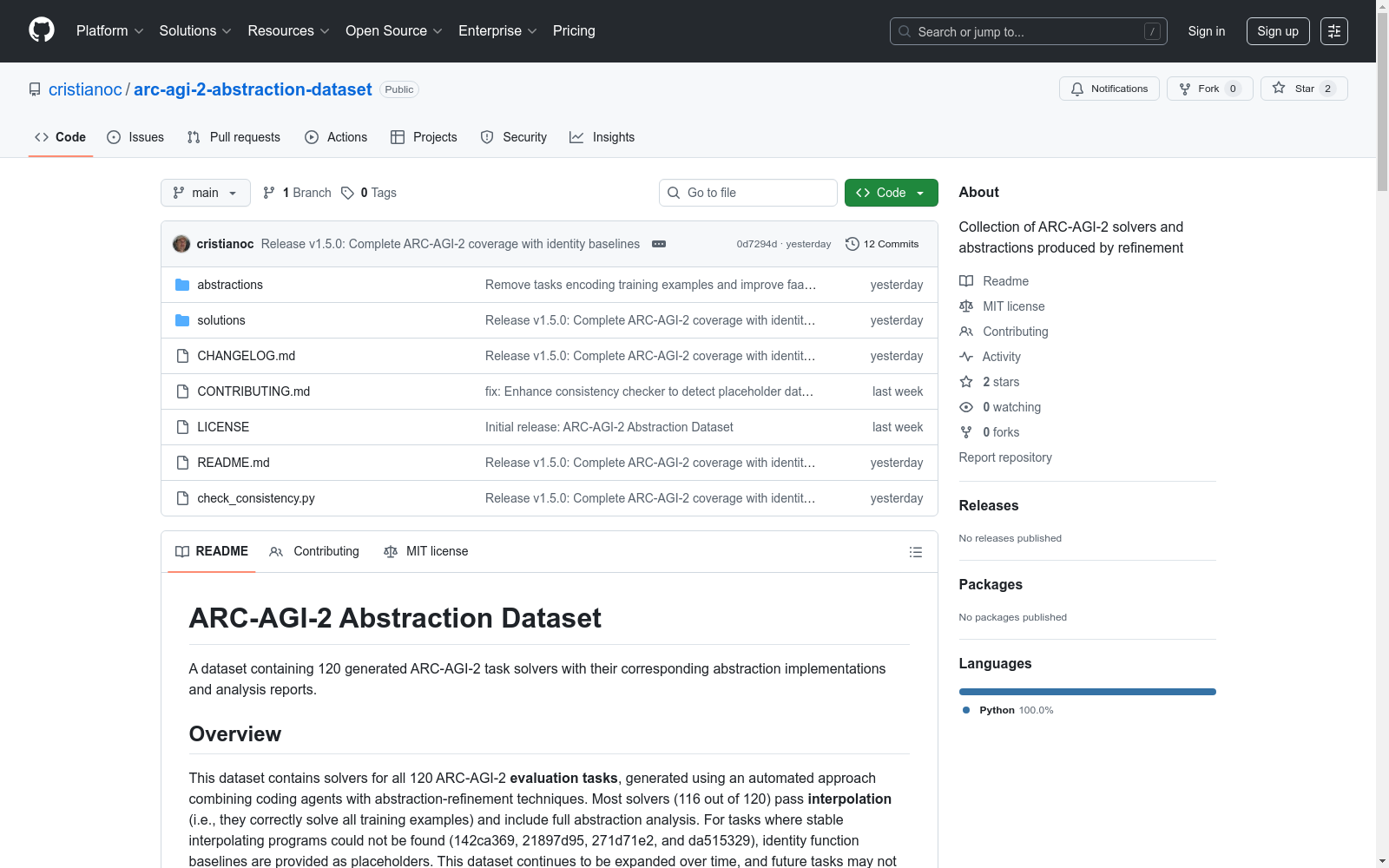Open the main branch selector dropdown
Viewport: 1389px width, 868px height.
pos(206,193)
